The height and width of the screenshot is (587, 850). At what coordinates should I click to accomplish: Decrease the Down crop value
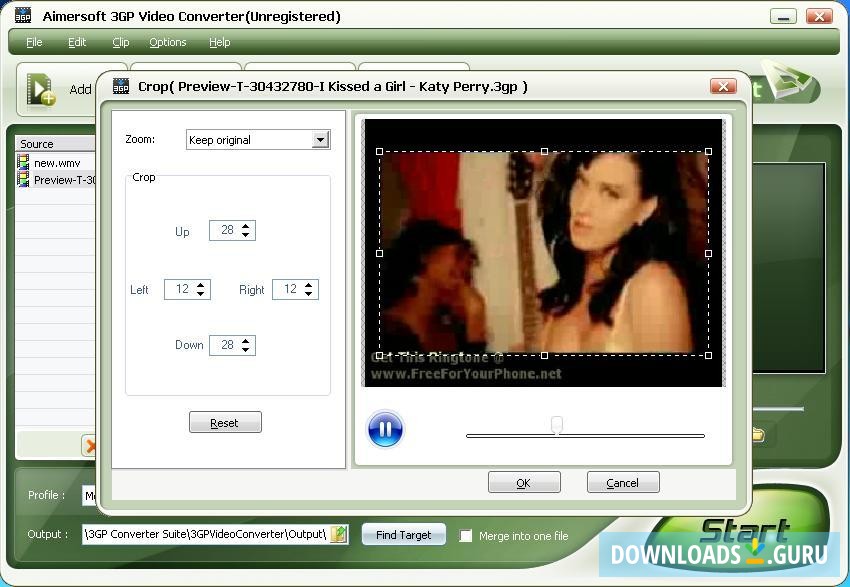coord(246,350)
